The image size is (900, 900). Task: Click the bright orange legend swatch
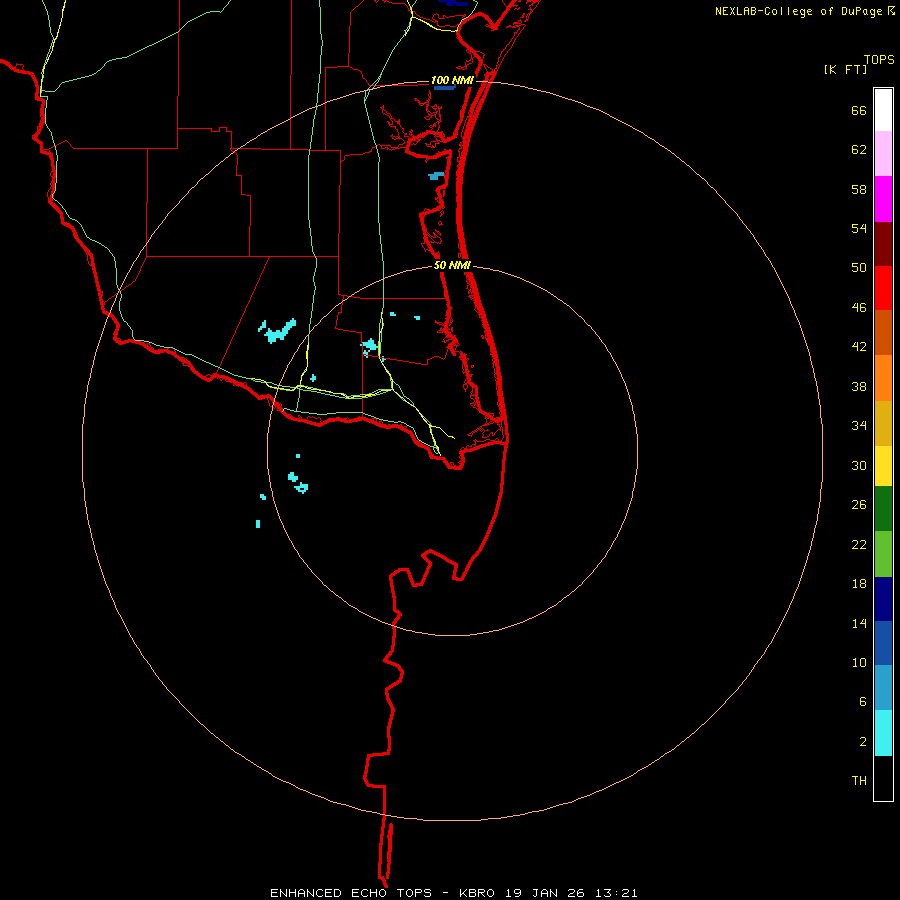click(x=883, y=378)
